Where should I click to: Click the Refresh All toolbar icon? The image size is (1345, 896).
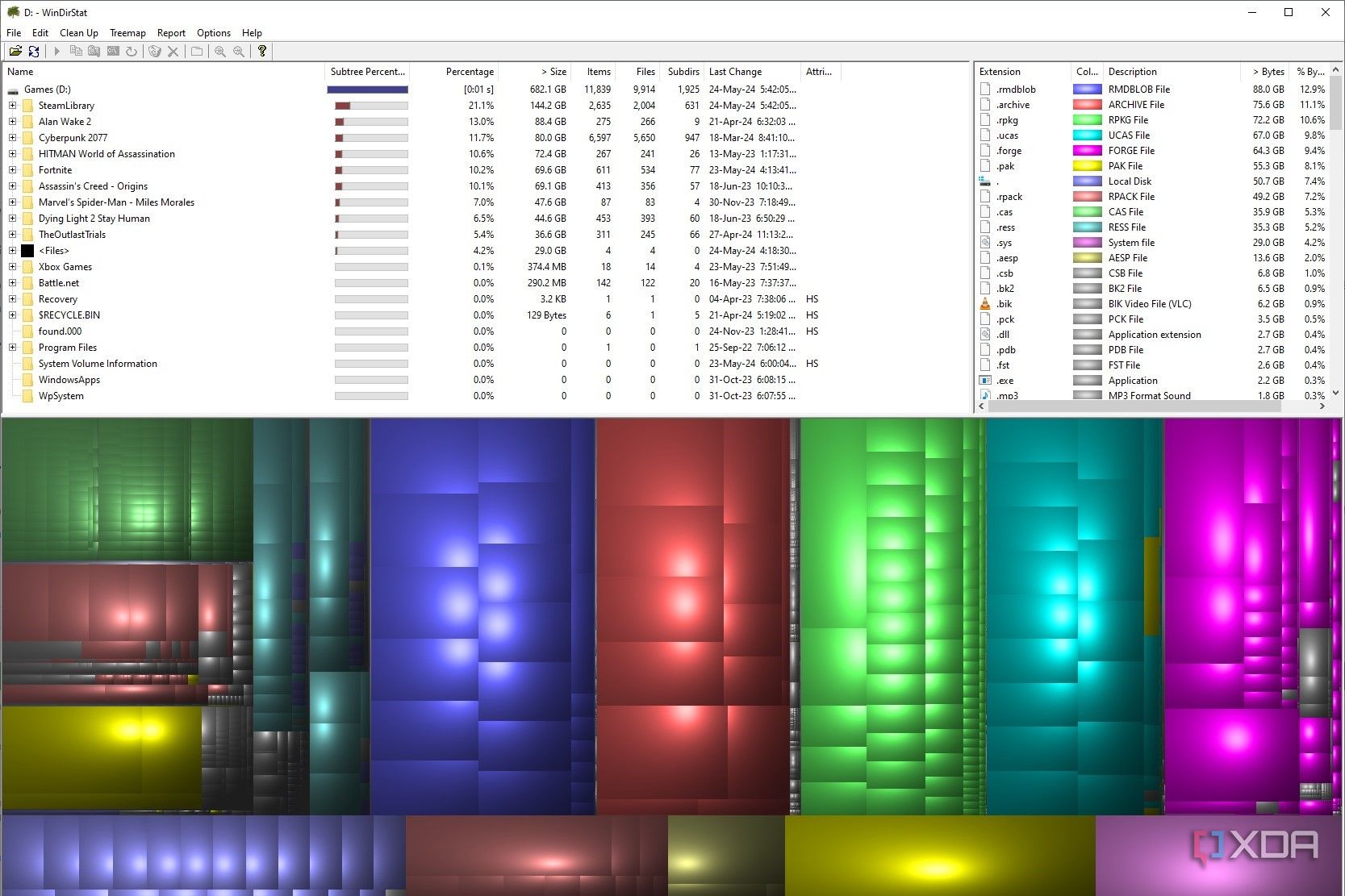pyautogui.click(x=34, y=52)
